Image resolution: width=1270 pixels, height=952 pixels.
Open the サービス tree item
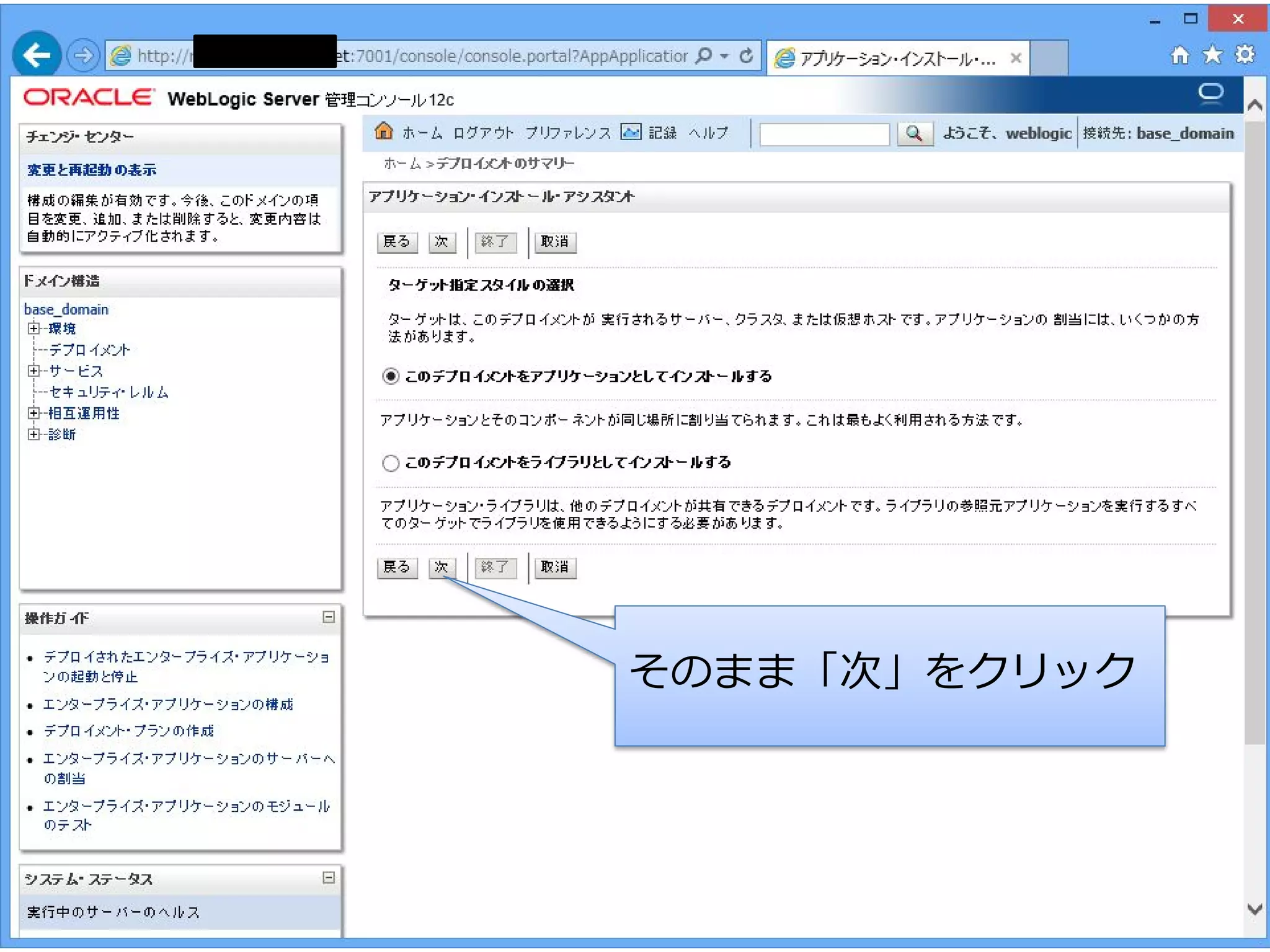[x=76, y=371]
